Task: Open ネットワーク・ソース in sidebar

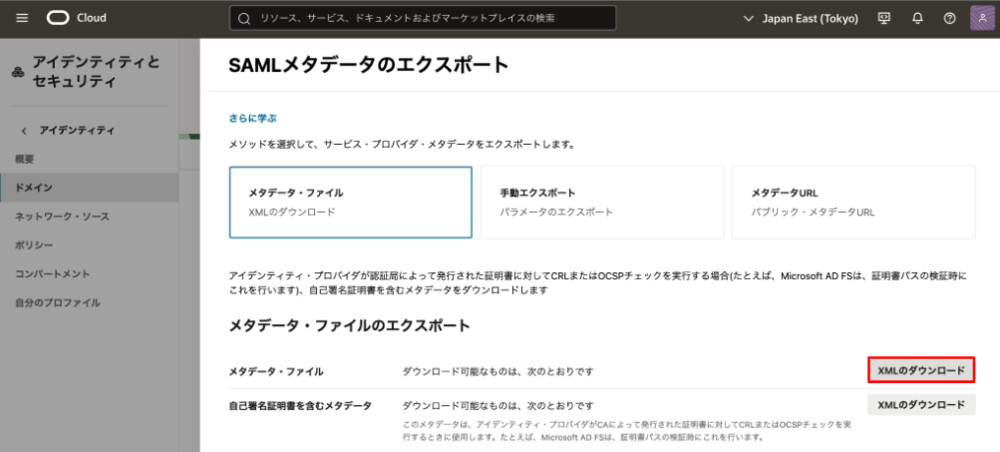Action: [62, 217]
